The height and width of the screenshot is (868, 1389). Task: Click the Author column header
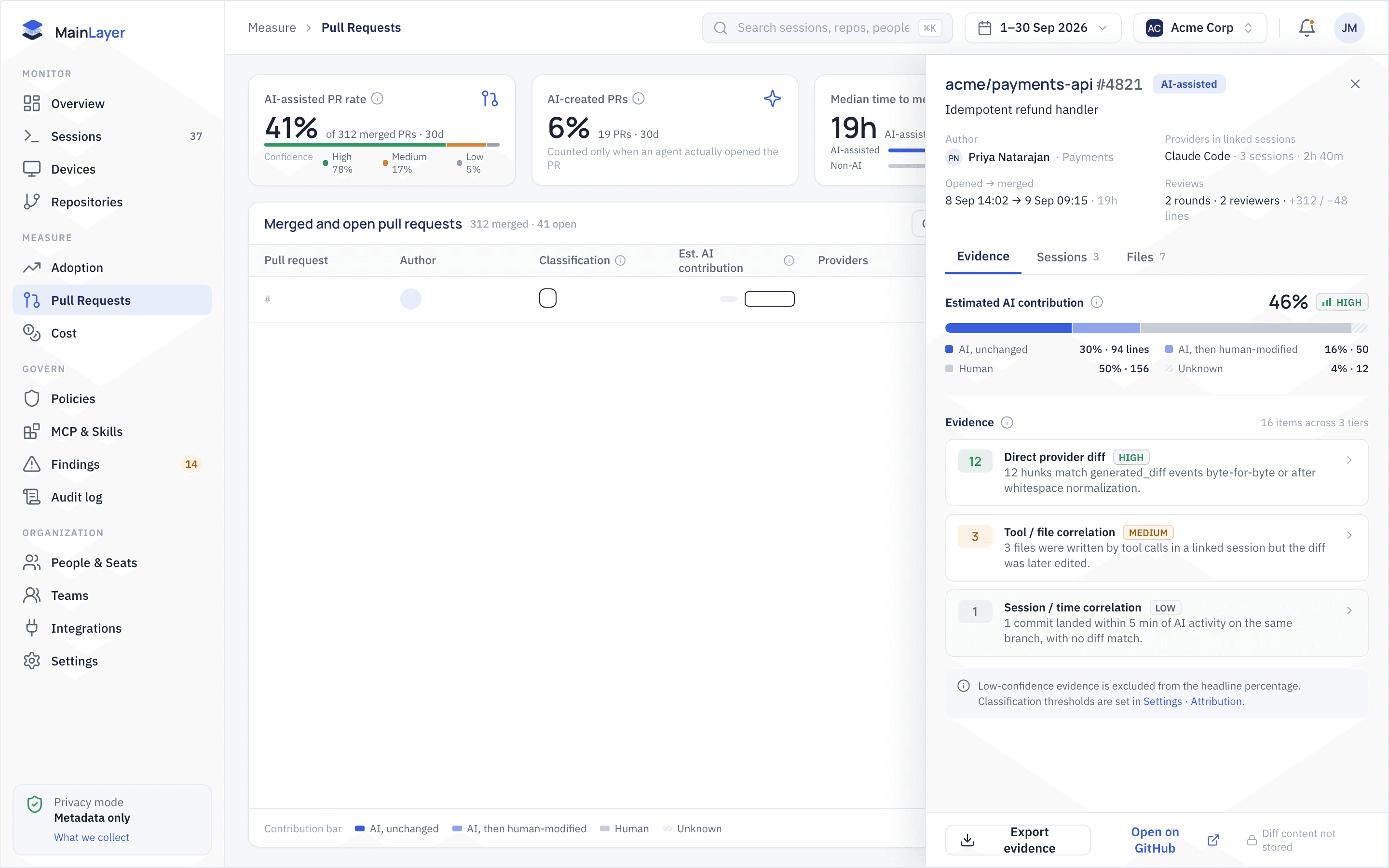click(x=418, y=260)
